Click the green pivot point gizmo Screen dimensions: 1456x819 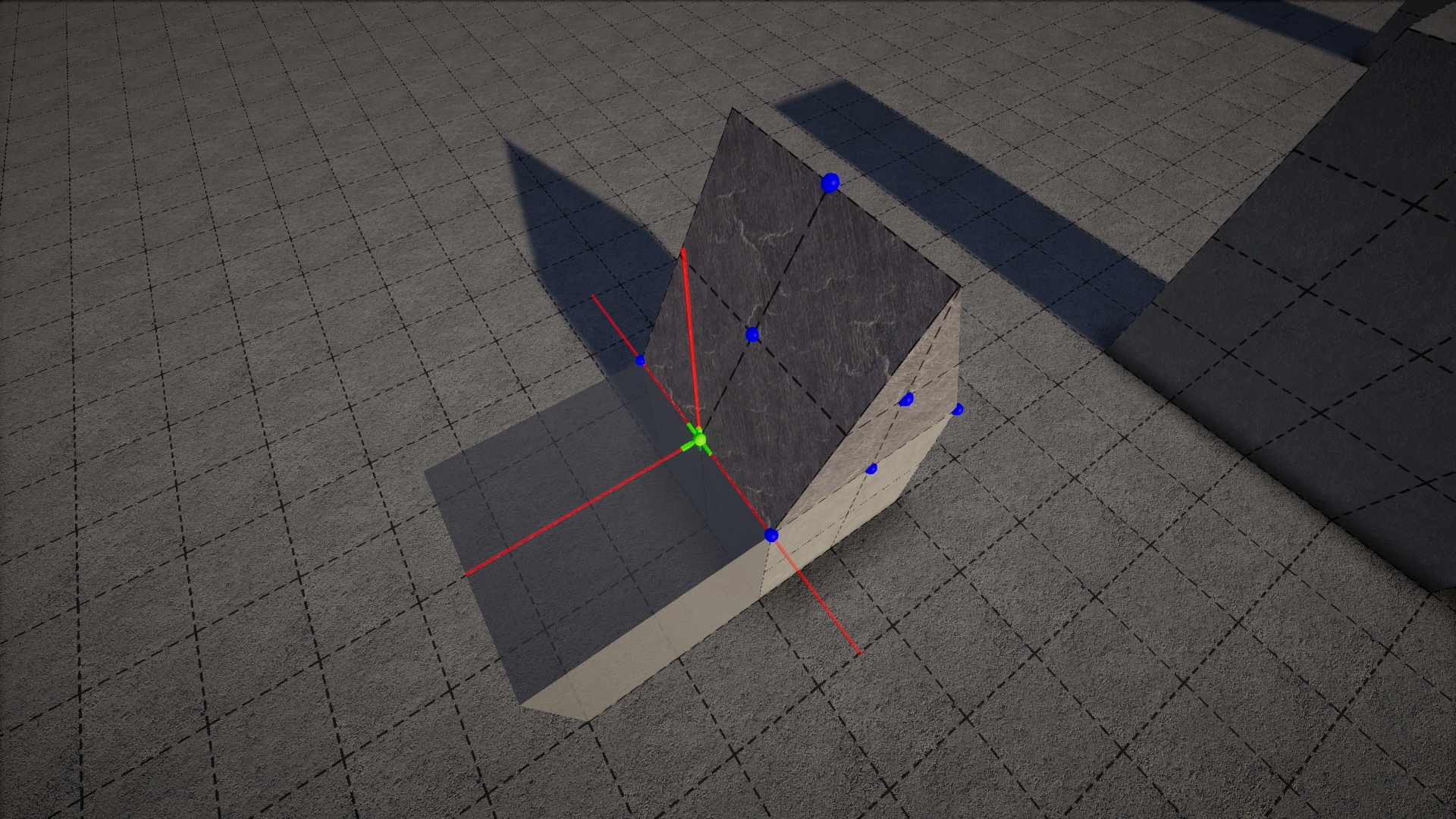point(699,439)
